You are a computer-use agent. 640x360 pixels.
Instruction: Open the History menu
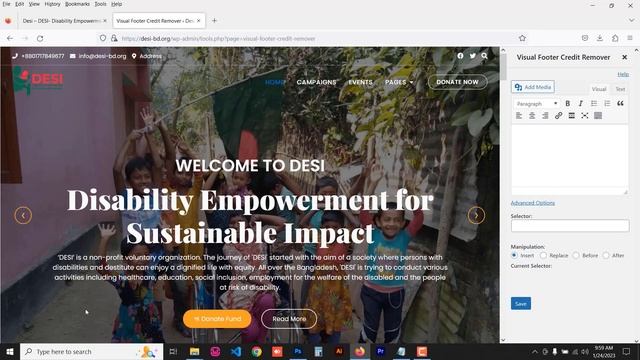pyautogui.click(x=52, y=4)
